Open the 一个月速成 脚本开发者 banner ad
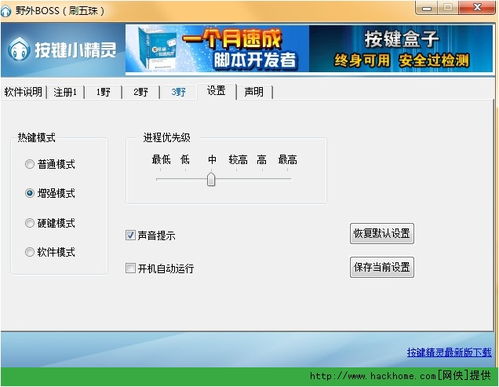 (217, 49)
